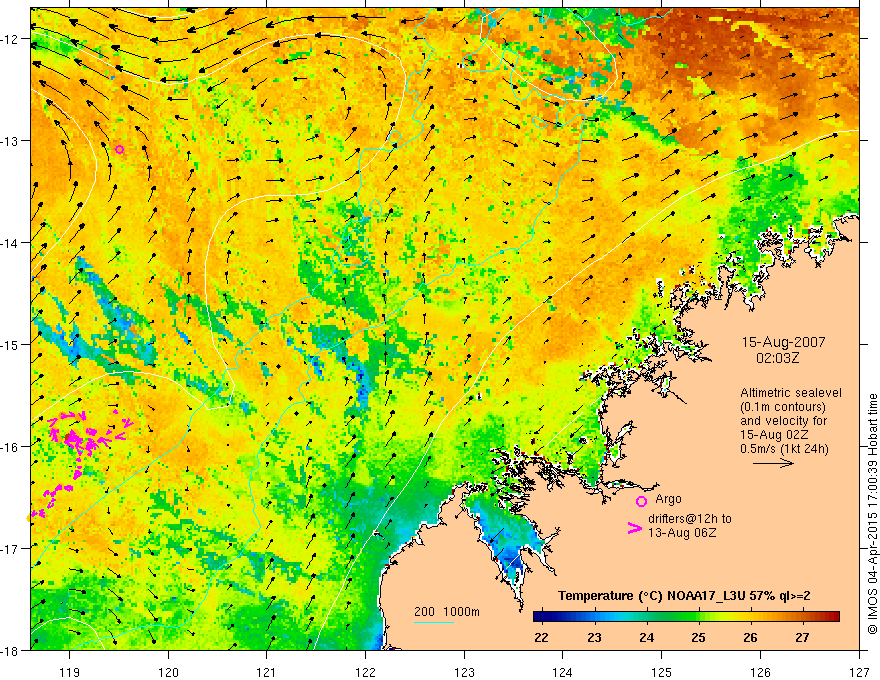
Task: Click the longitude axis label 121
Action: click(267, 673)
